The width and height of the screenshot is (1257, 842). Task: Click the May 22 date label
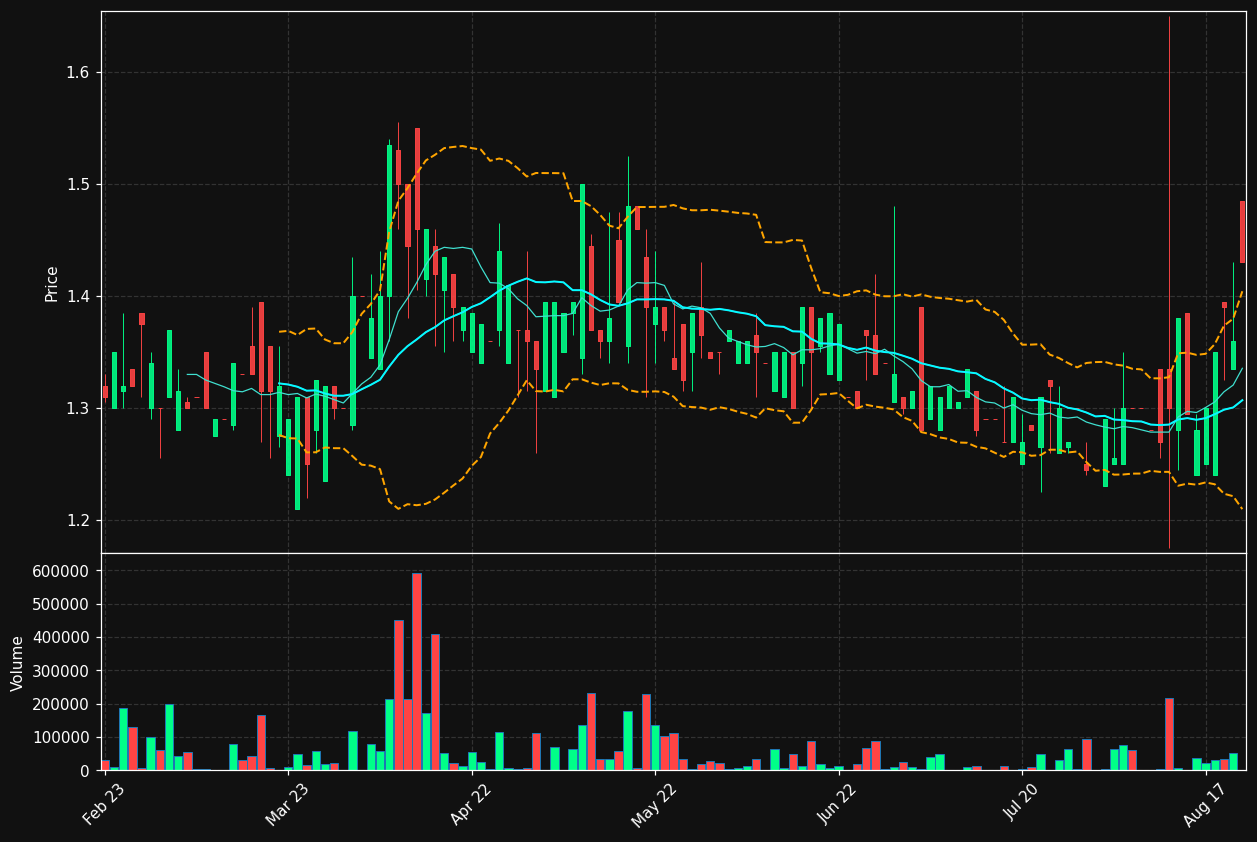654,804
